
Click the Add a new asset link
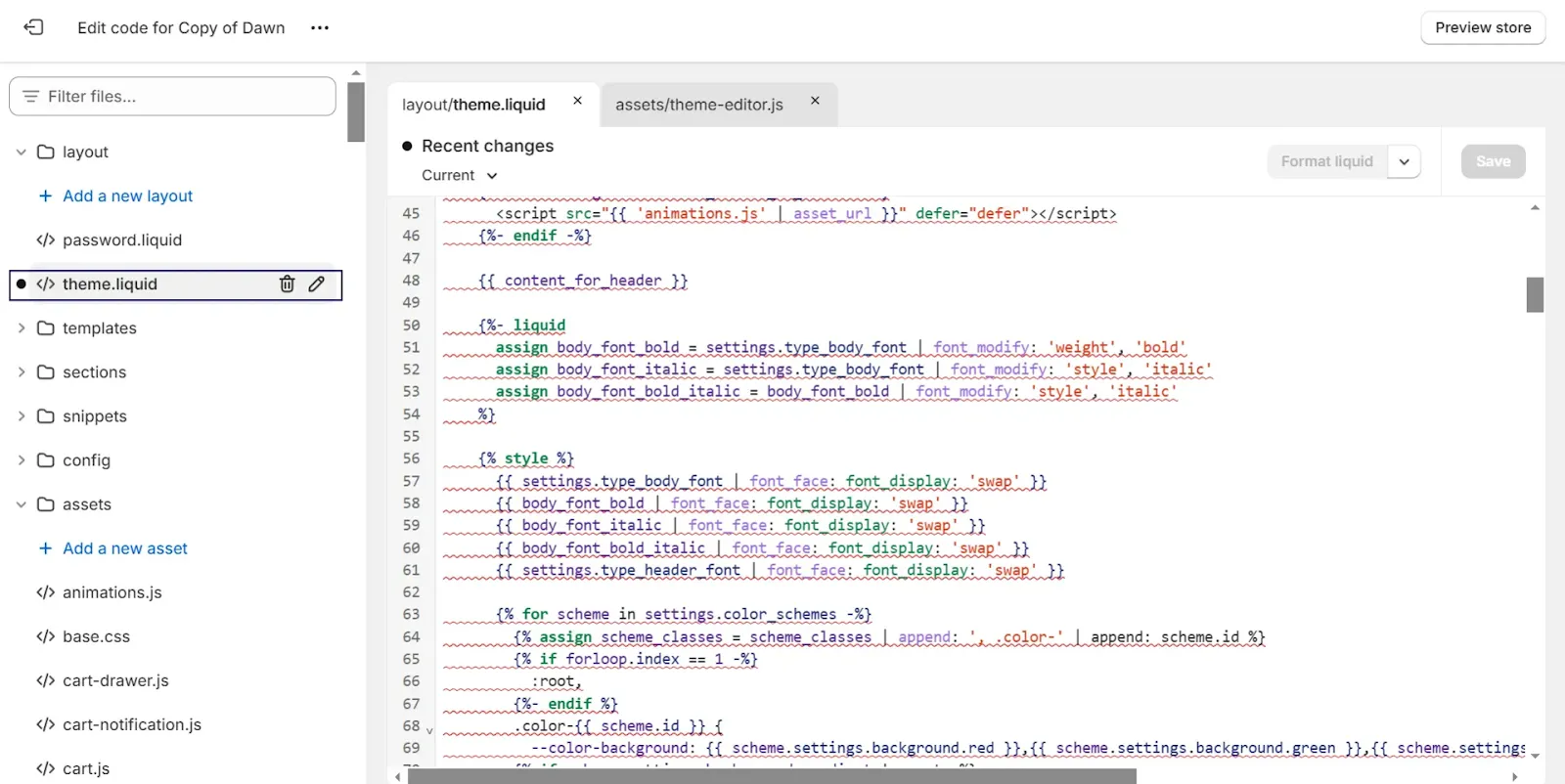(x=125, y=549)
